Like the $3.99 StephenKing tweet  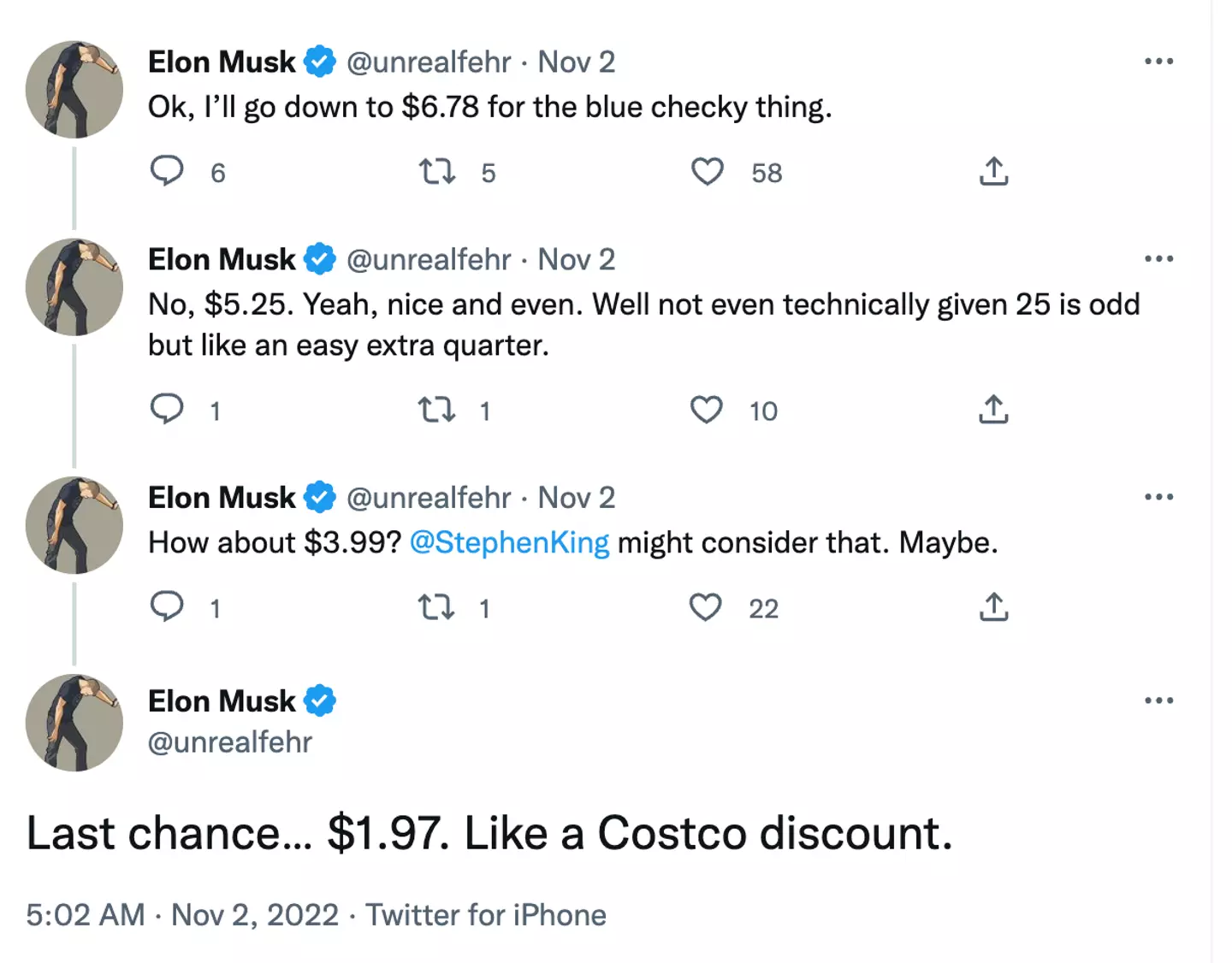(706, 608)
